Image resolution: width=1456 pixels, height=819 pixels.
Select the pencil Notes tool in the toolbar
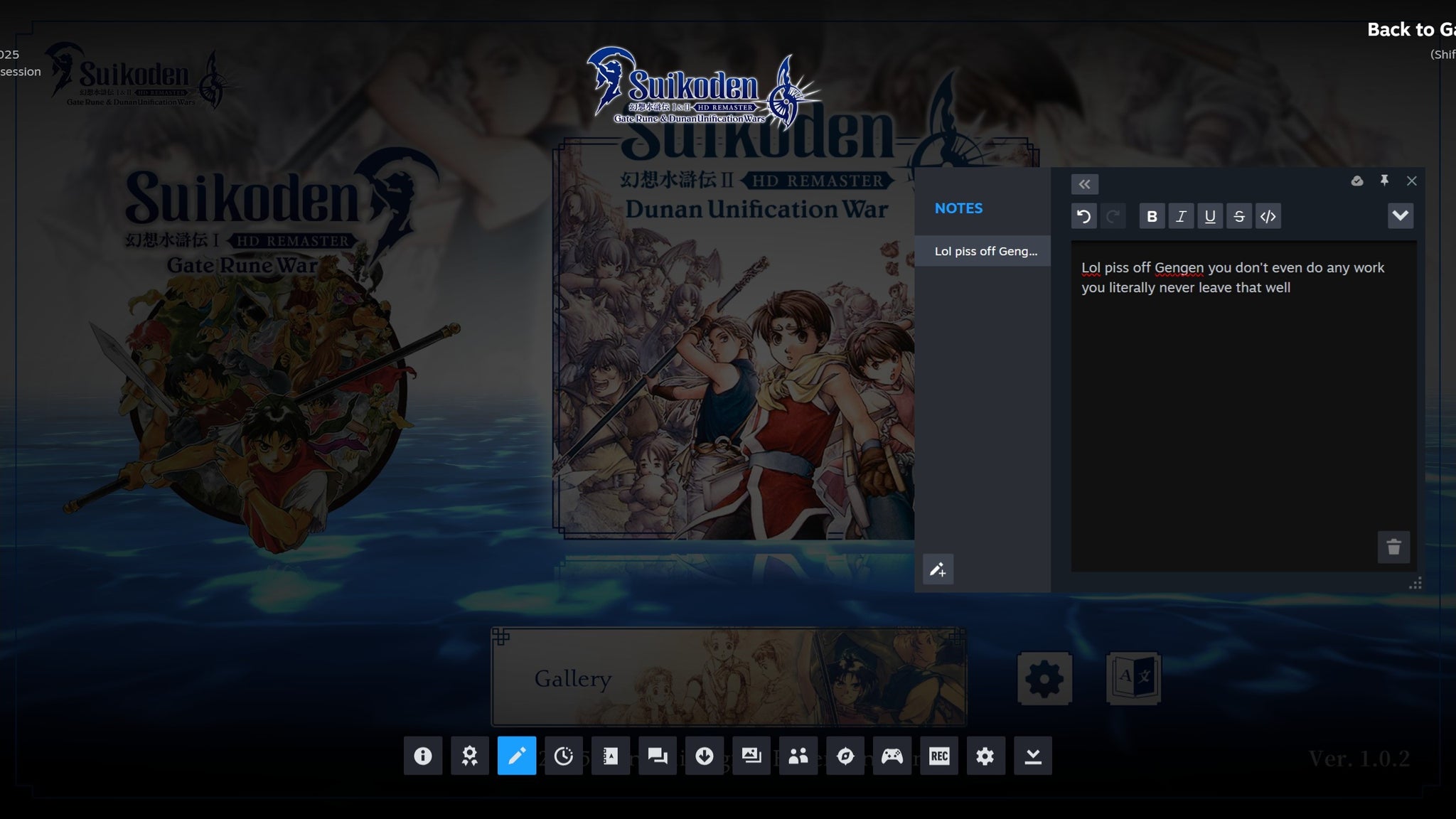[518, 756]
